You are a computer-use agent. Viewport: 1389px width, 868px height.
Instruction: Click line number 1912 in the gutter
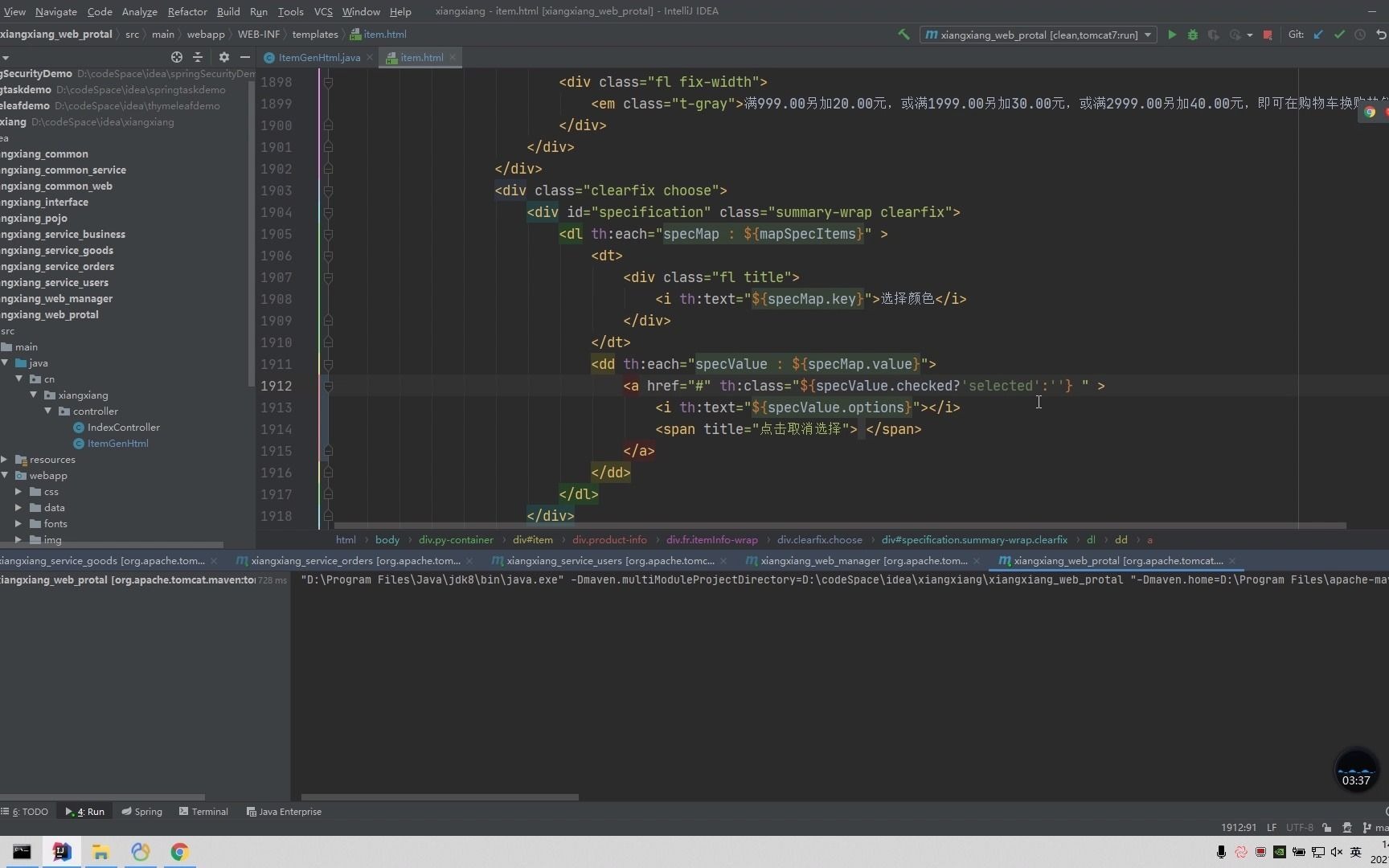tap(277, 386)
